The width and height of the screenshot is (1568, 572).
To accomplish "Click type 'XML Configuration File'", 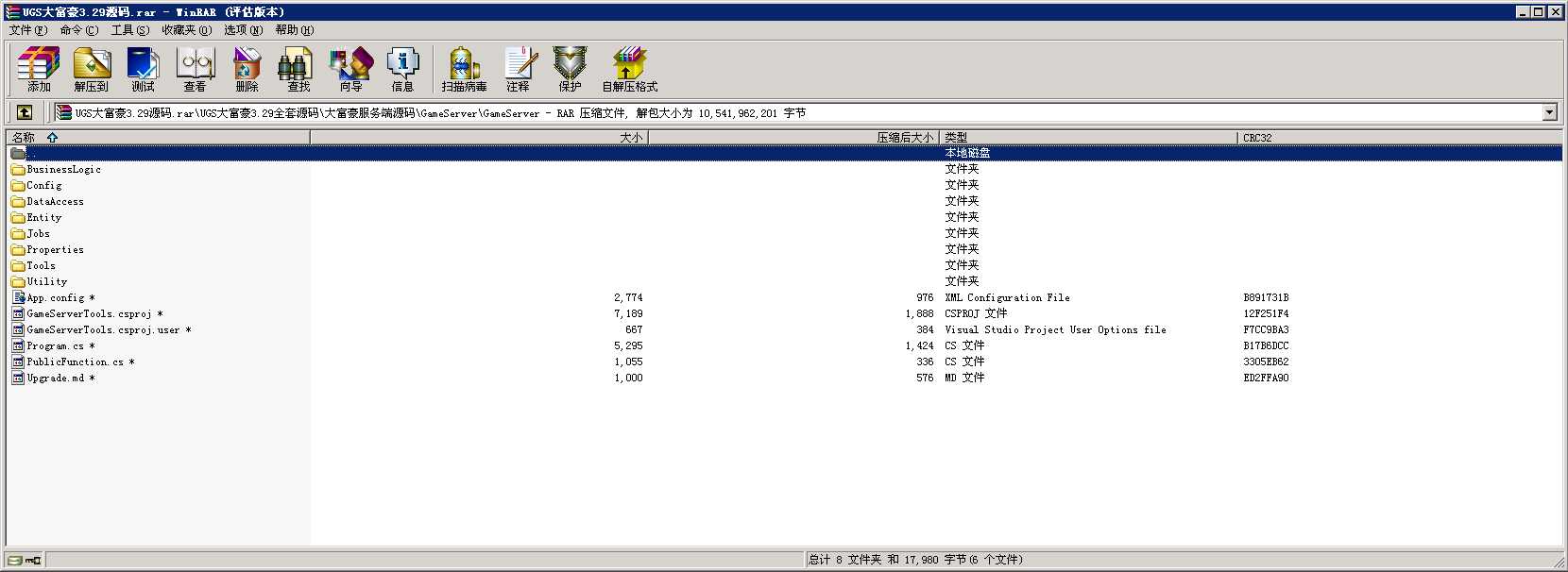I will click(1007, 297).
